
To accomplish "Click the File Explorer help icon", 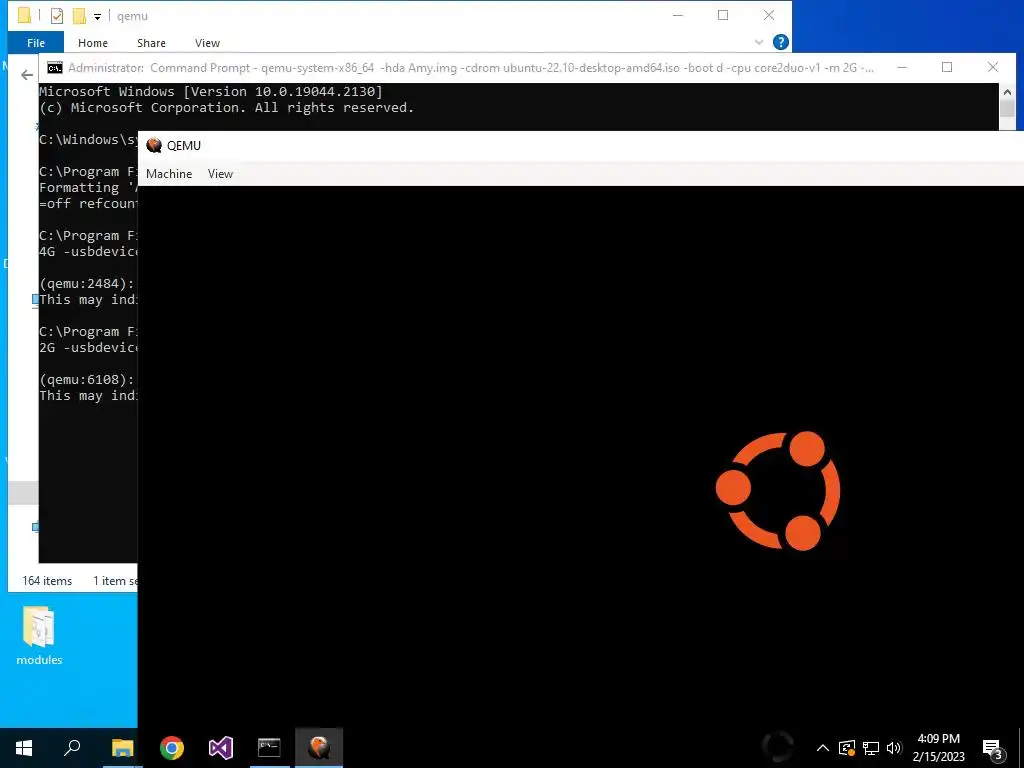I will click(x=780, y=42).
